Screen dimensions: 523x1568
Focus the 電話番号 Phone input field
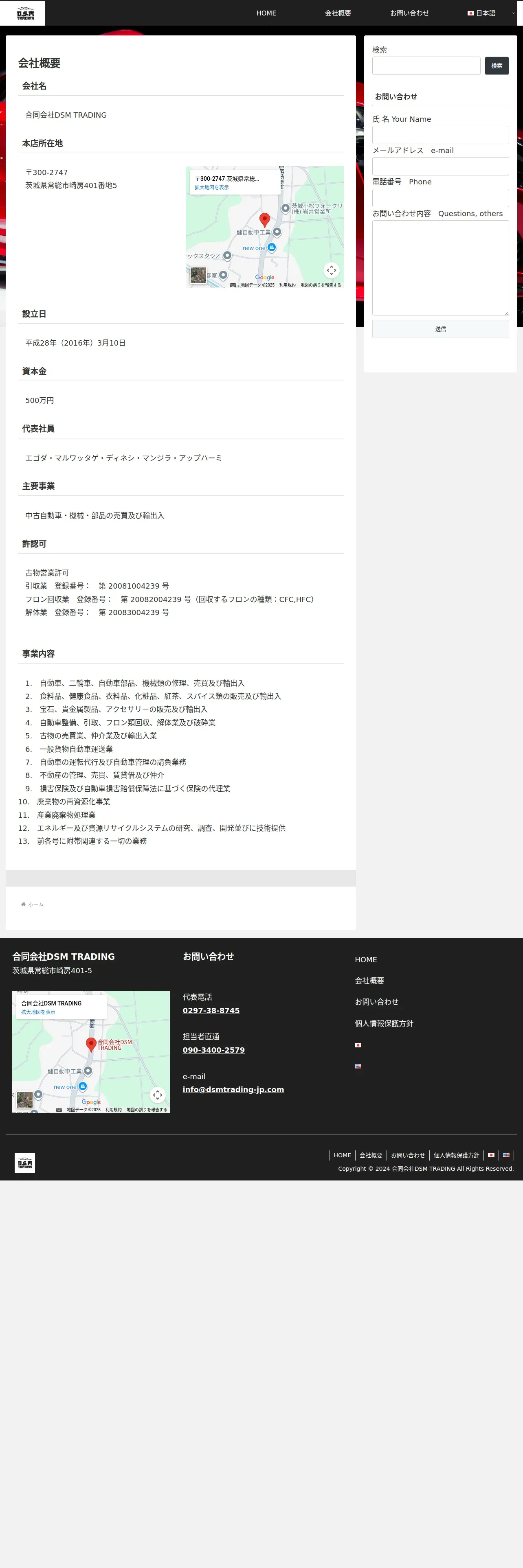point(440,198)
